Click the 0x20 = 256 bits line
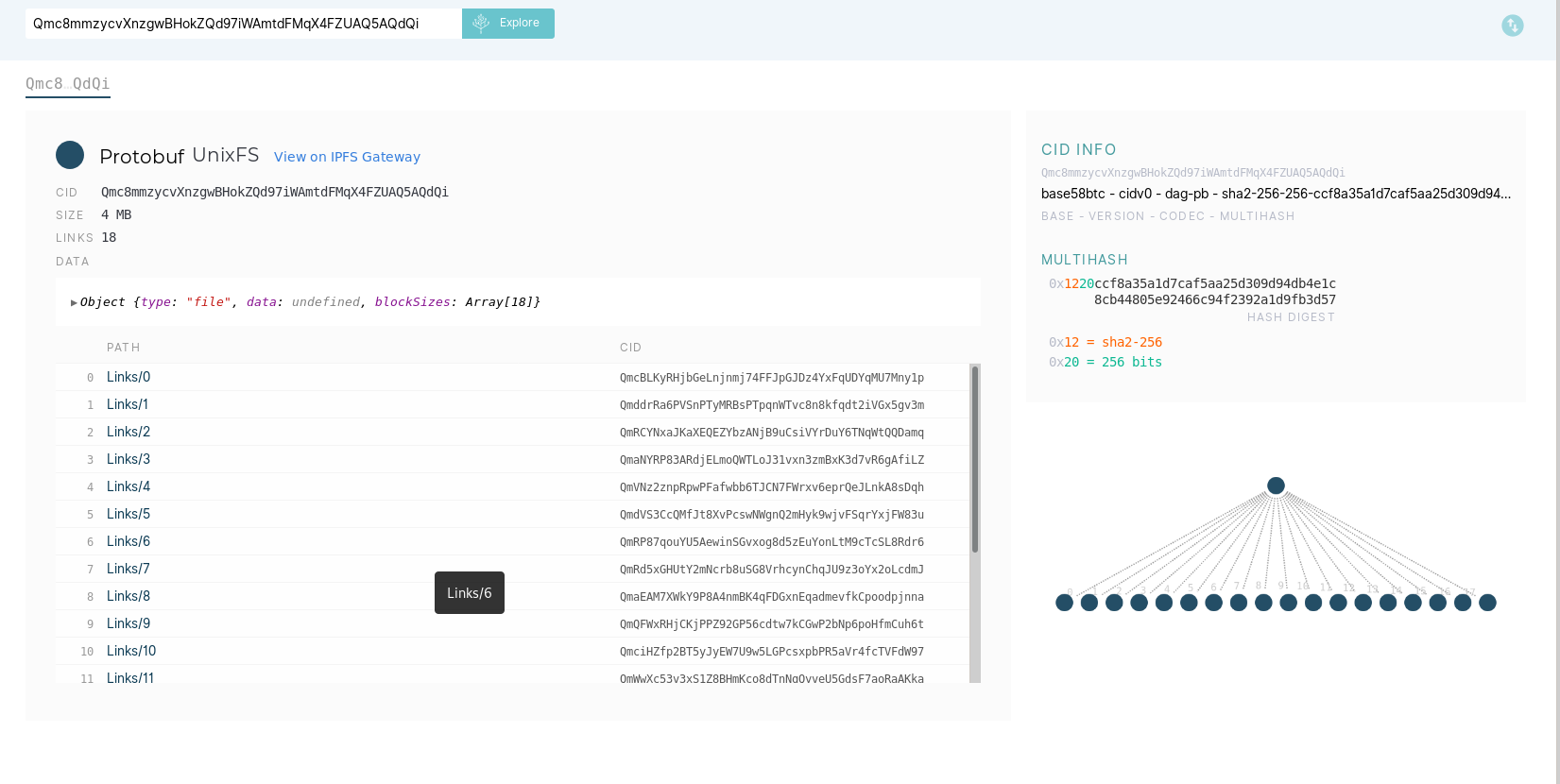 coord(1106,363)
